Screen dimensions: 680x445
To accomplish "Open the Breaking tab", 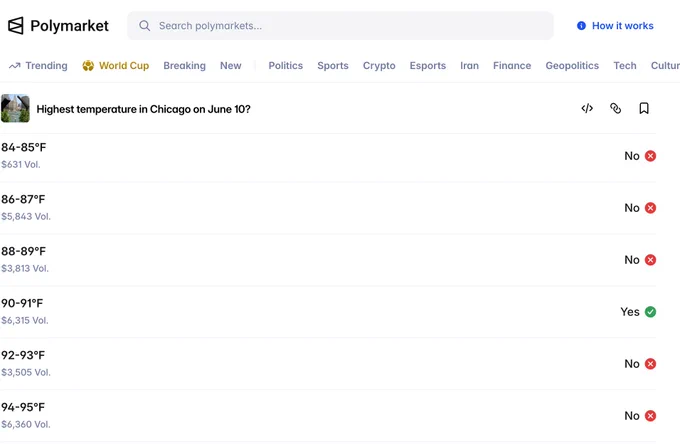I will tap(184, 65).
